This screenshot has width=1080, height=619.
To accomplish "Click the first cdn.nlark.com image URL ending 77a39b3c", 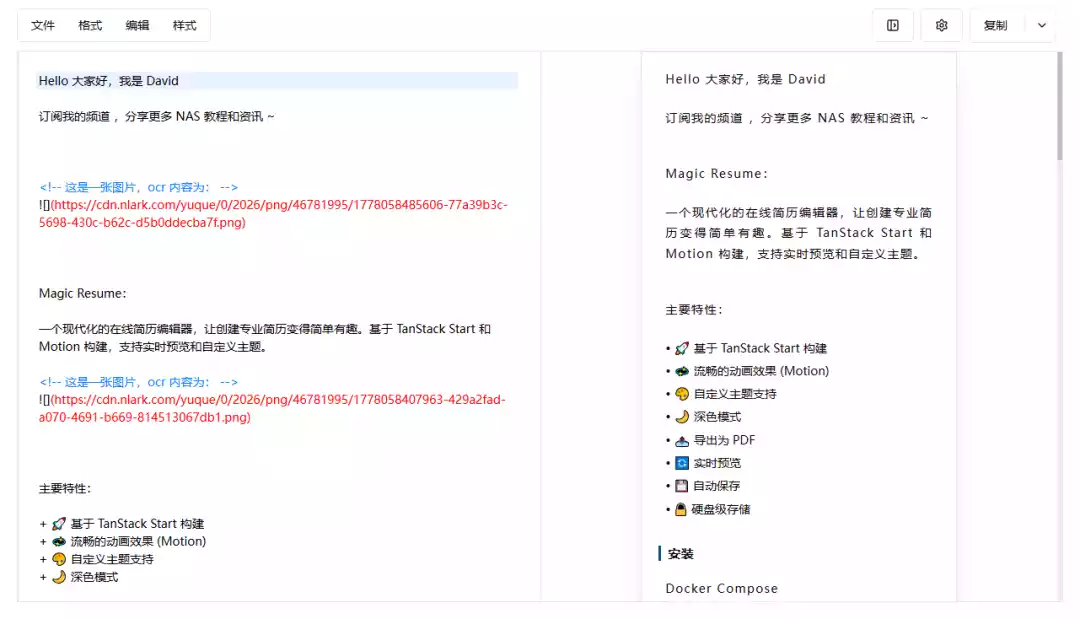I will click(x=273, y=213).
